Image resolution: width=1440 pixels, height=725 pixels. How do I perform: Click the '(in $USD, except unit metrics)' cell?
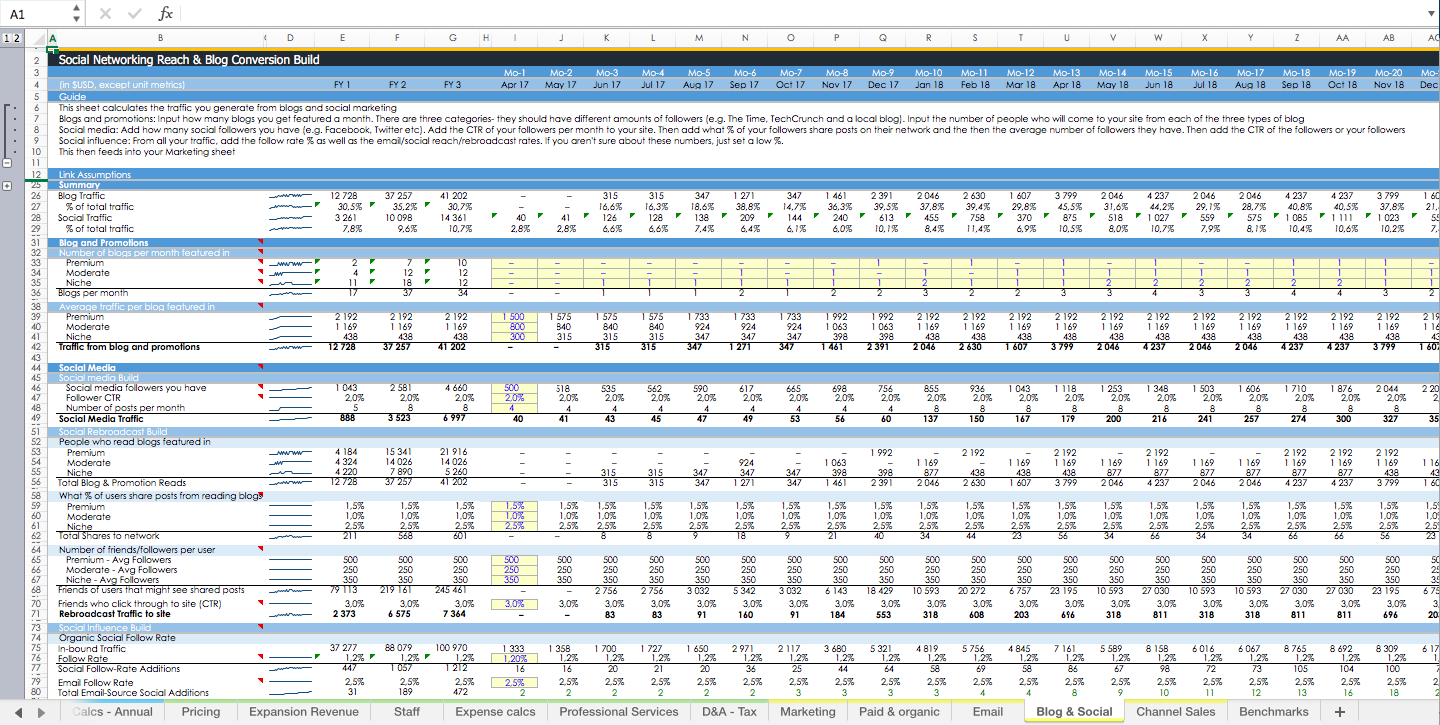[x=120, y=85]
